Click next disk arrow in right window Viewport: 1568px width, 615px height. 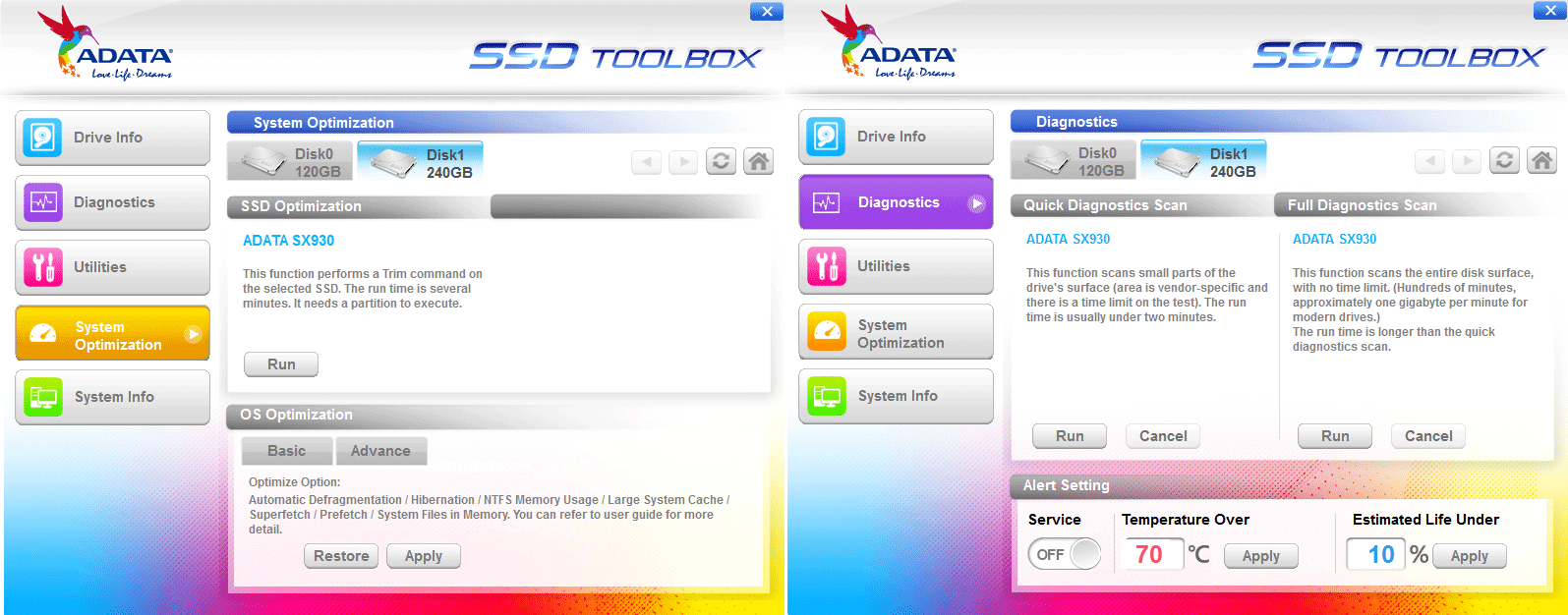tap(1467, 160)
